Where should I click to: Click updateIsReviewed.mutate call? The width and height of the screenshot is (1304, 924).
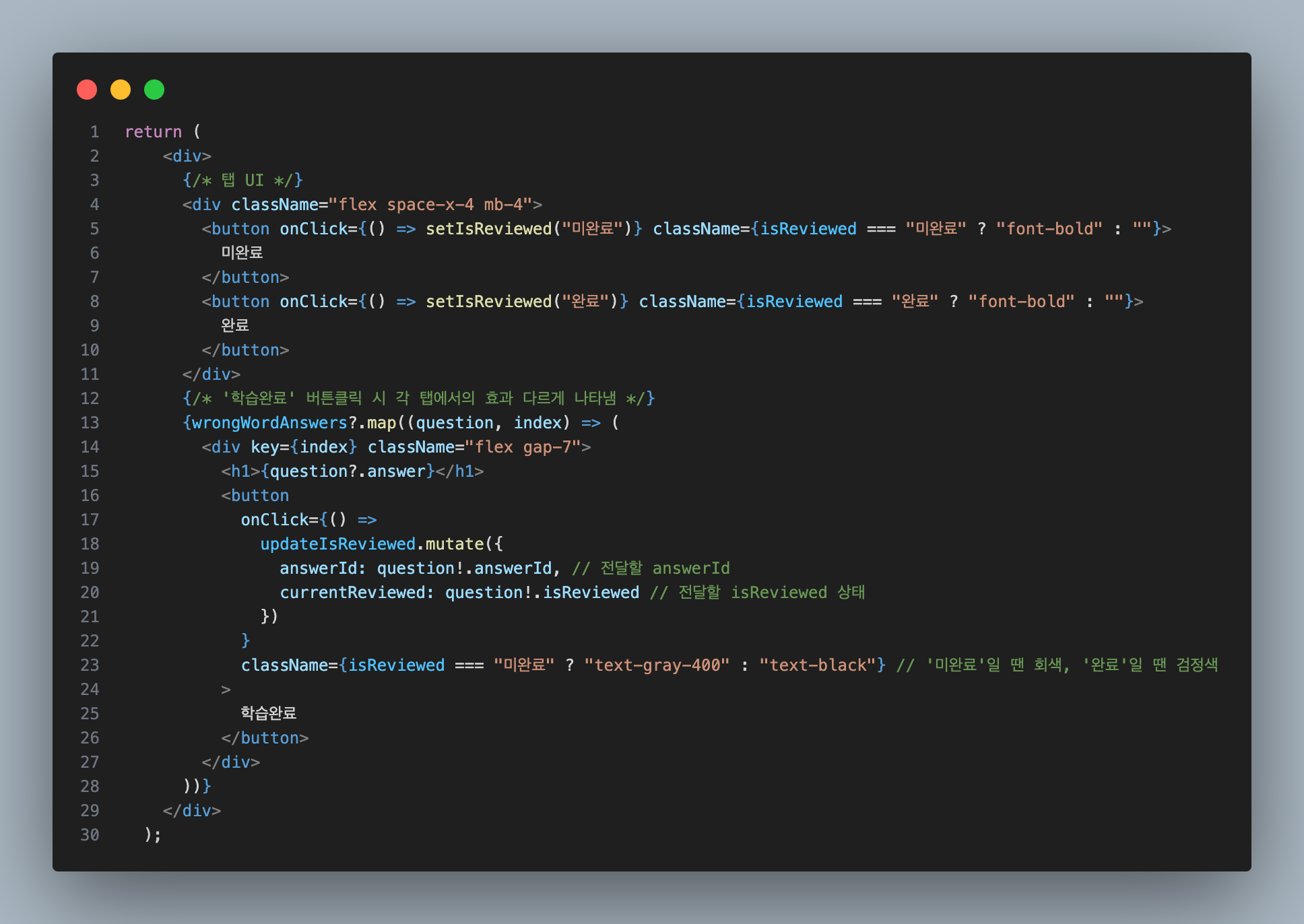coord(372,544)
